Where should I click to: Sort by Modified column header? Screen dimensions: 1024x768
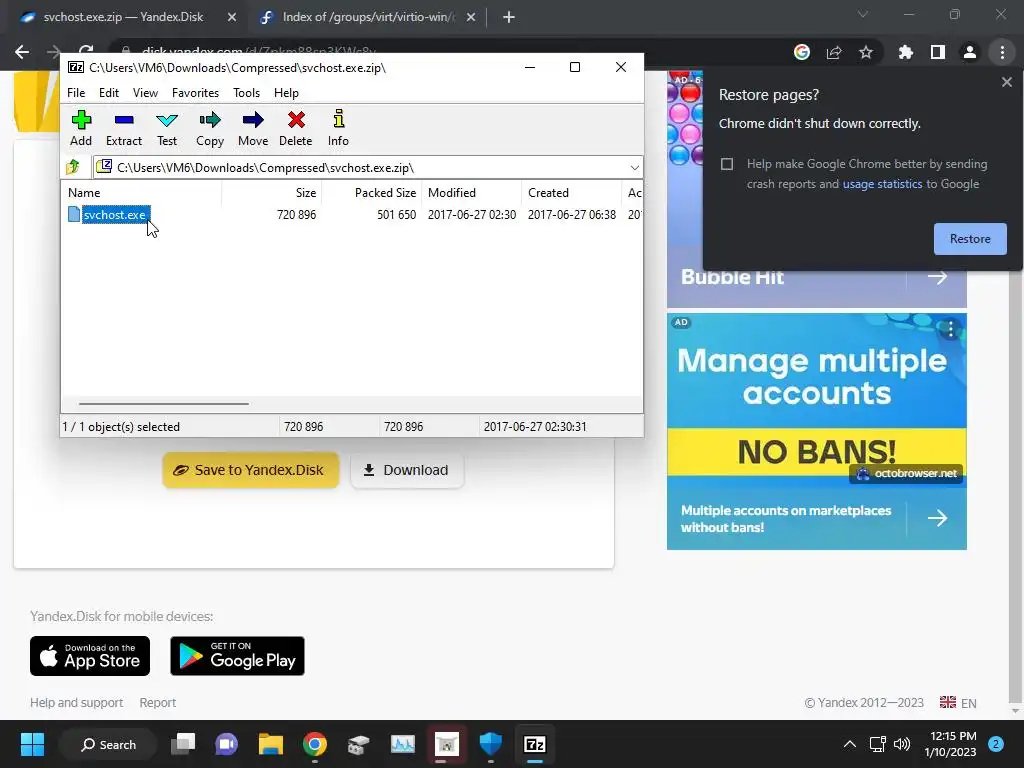(x=472, y=193)
